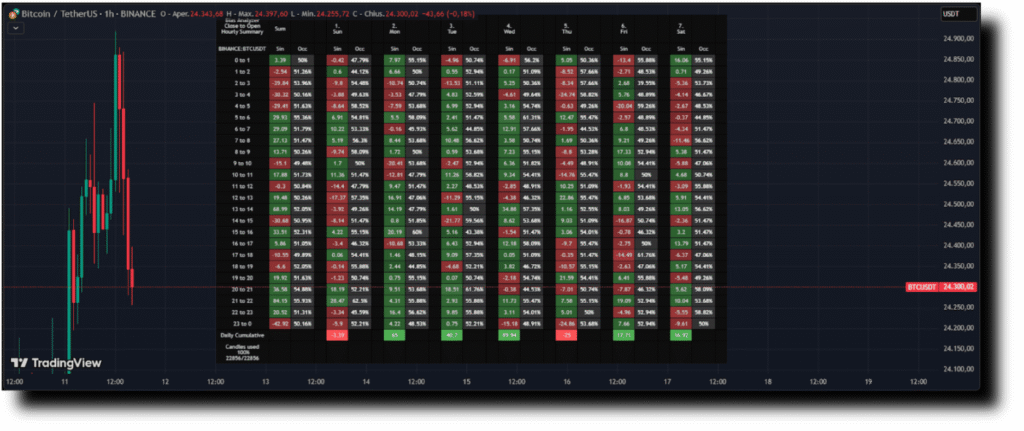Select the 7. Sat column header
The width and height of the screenshot is (1024, 431).
(x=682, y=27)
